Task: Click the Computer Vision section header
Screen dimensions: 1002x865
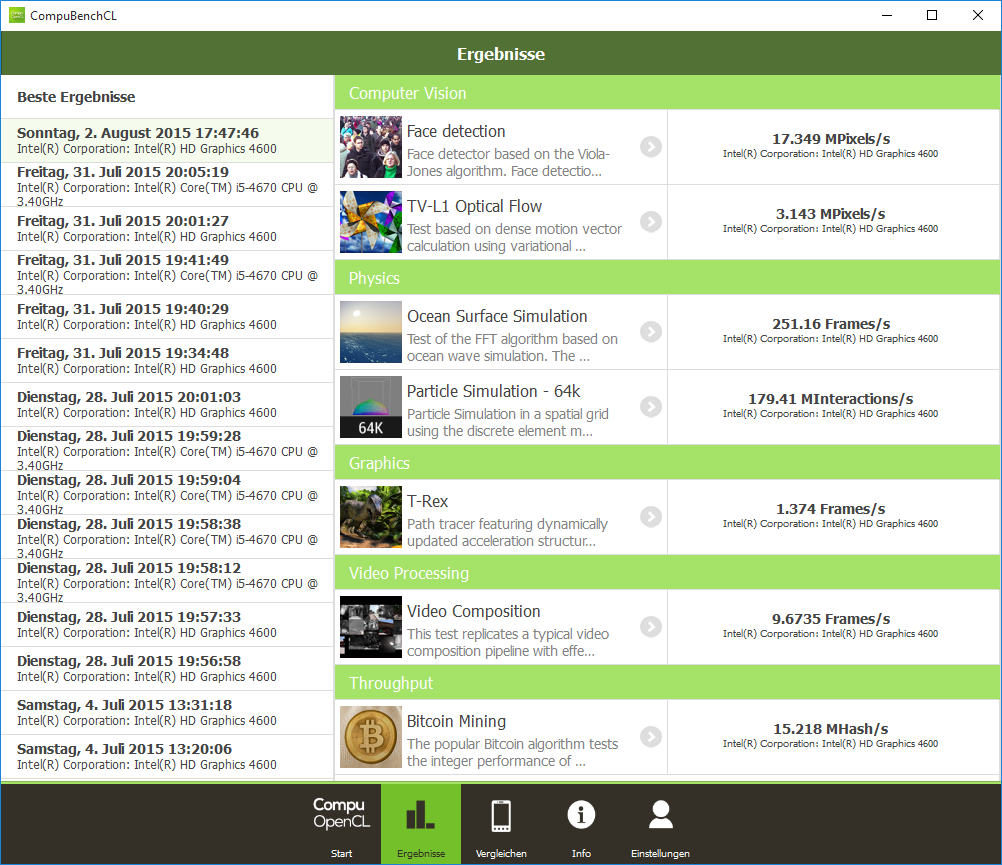Action: [667, 93]
